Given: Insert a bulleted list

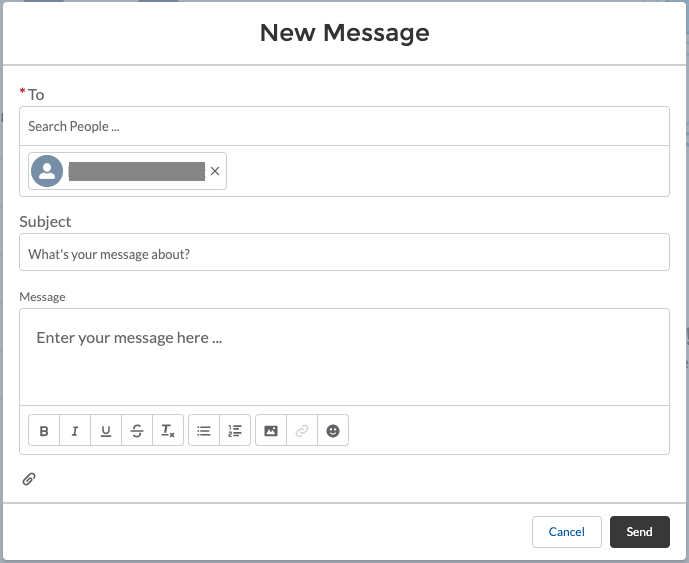Looking at the screenshot, I should [204, 431].
